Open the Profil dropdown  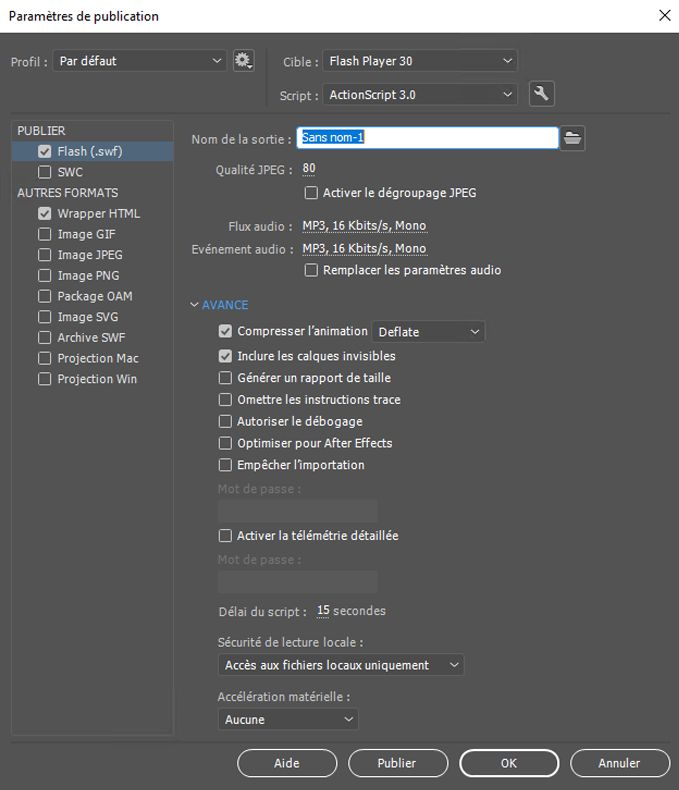(140, 61)
